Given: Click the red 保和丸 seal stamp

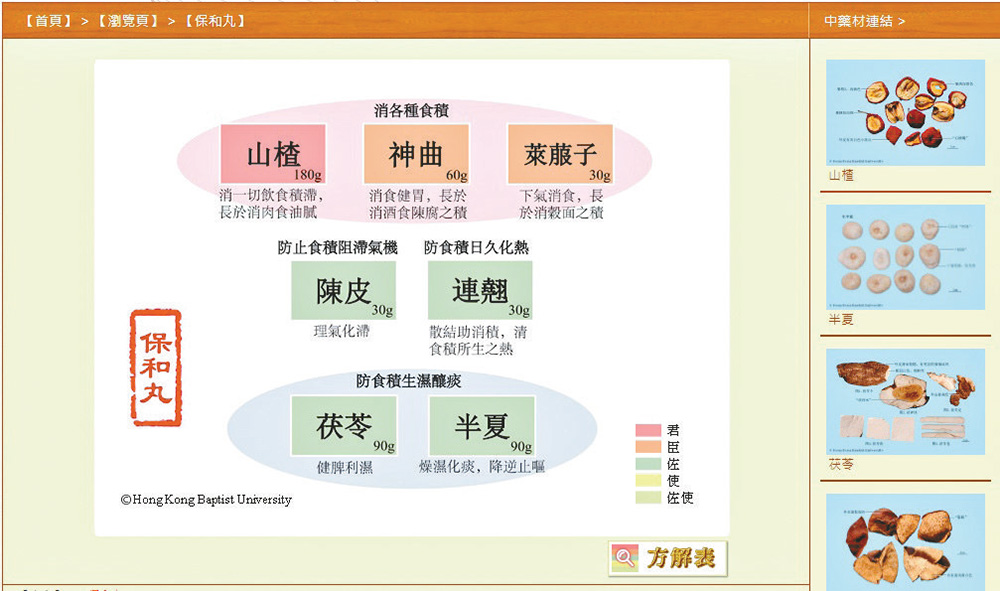Looking at the screenshot, I should click(x=156, y=367).
